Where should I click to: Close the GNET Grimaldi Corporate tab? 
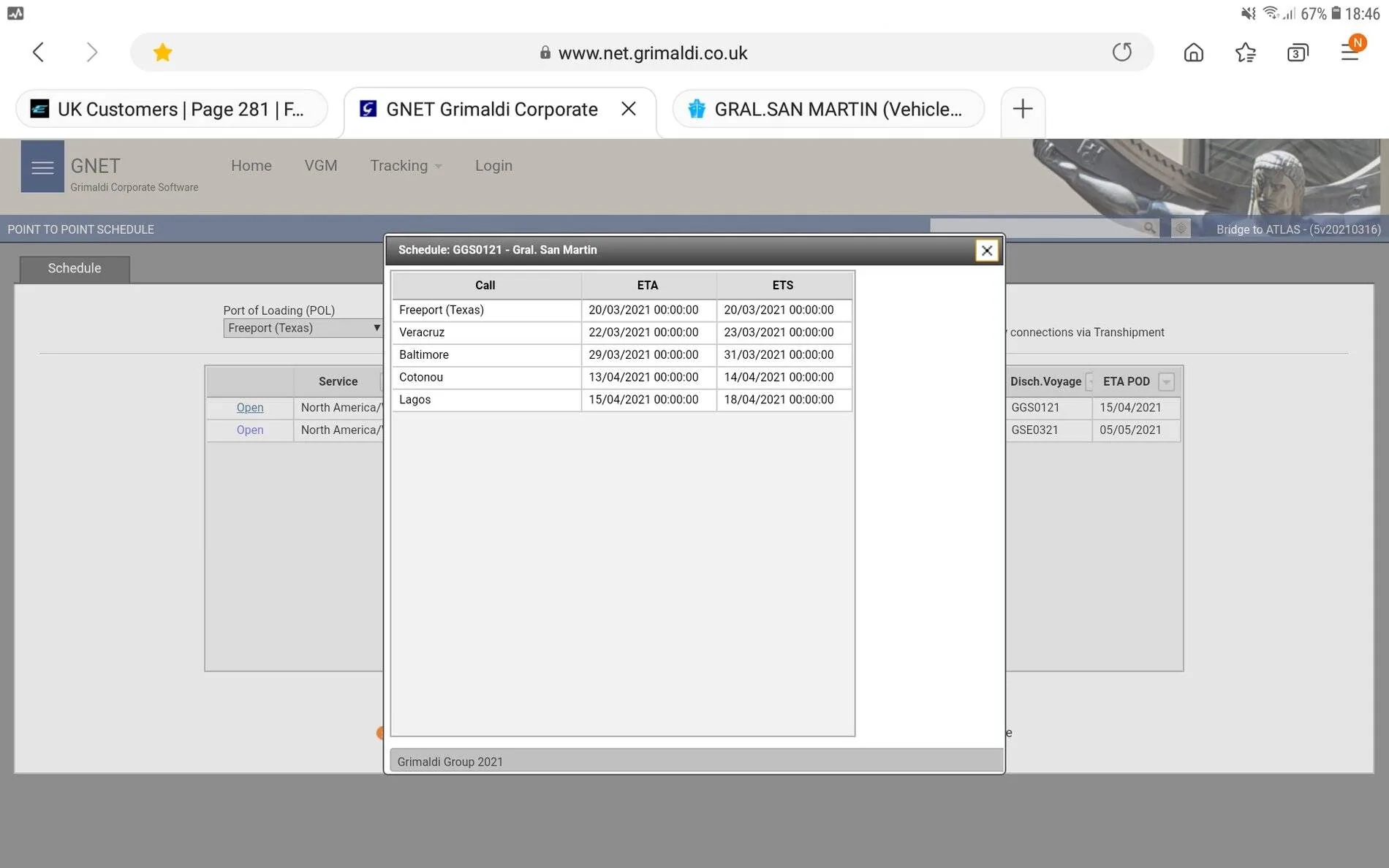(x=628, y=109)
